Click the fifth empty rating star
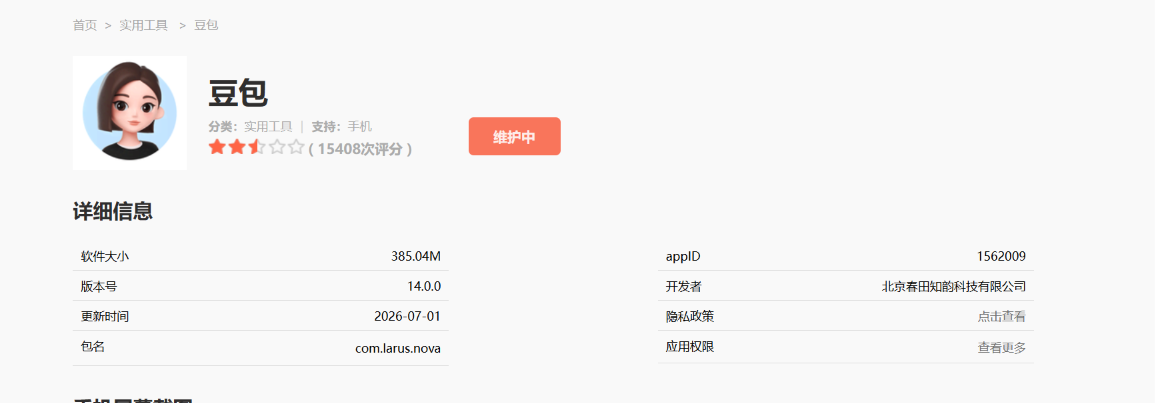This screenshot has width=1155, height=403. (x=296, y=147)
